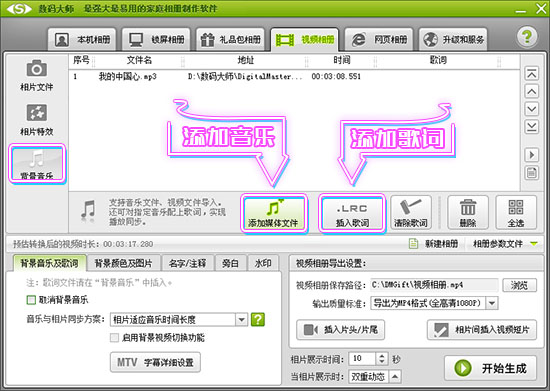This screenshot has height=391, width=550.
Task: Select the 我的中国心.mp3 list row
Action: point(294,76)
